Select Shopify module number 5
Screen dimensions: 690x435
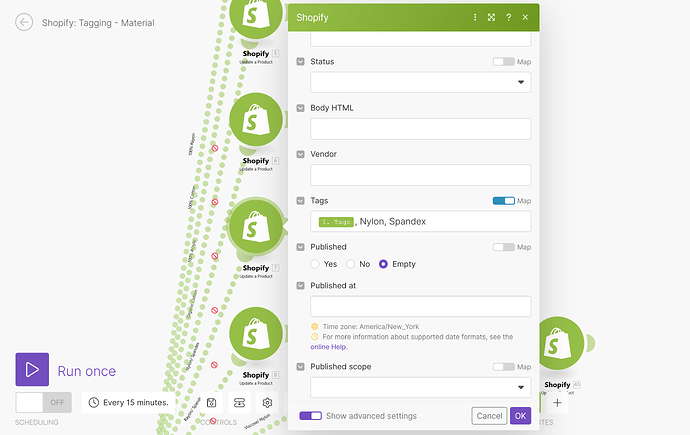click(x=256, y=15)
